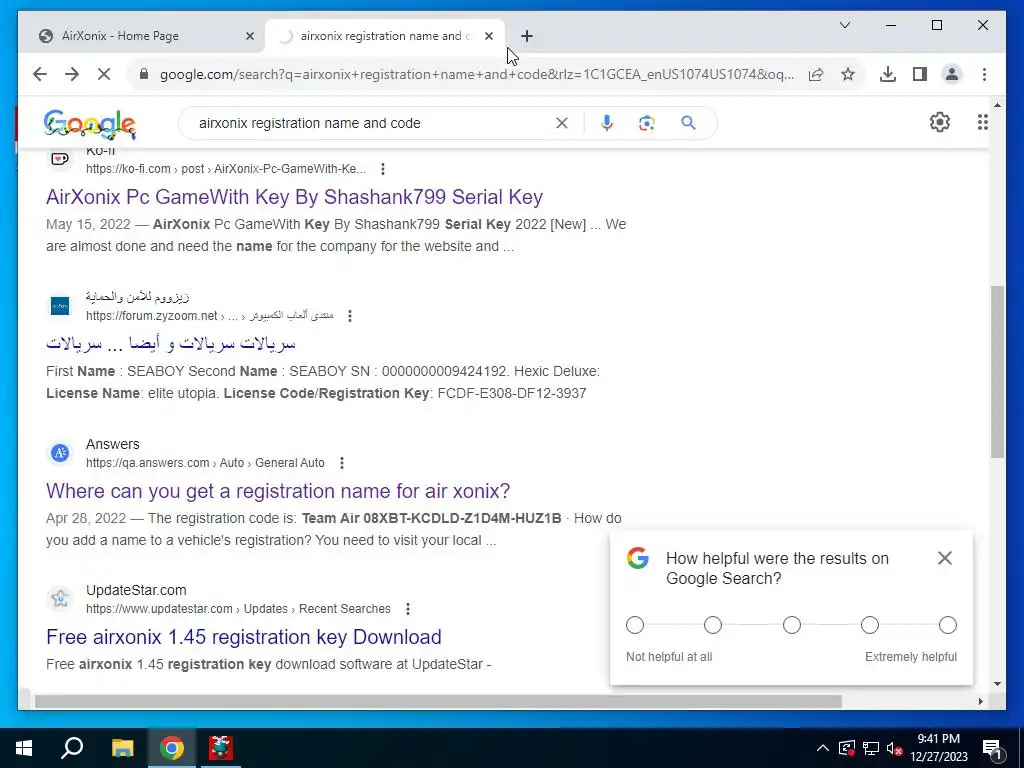The image size is (1024, 768).
Task: Search by image with Google Lens
Action: (x=647, y=123)
